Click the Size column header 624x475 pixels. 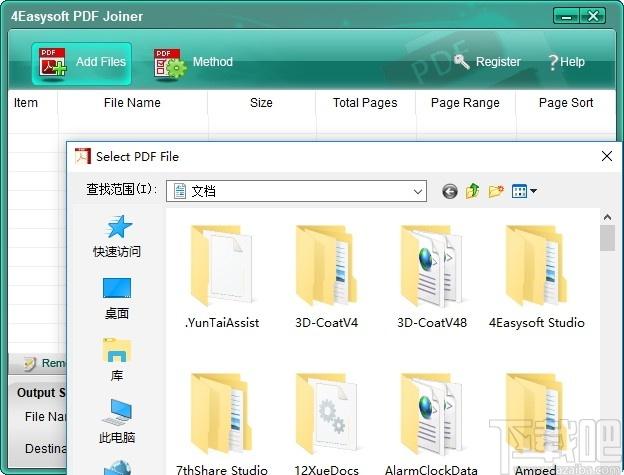coord(261,103)
